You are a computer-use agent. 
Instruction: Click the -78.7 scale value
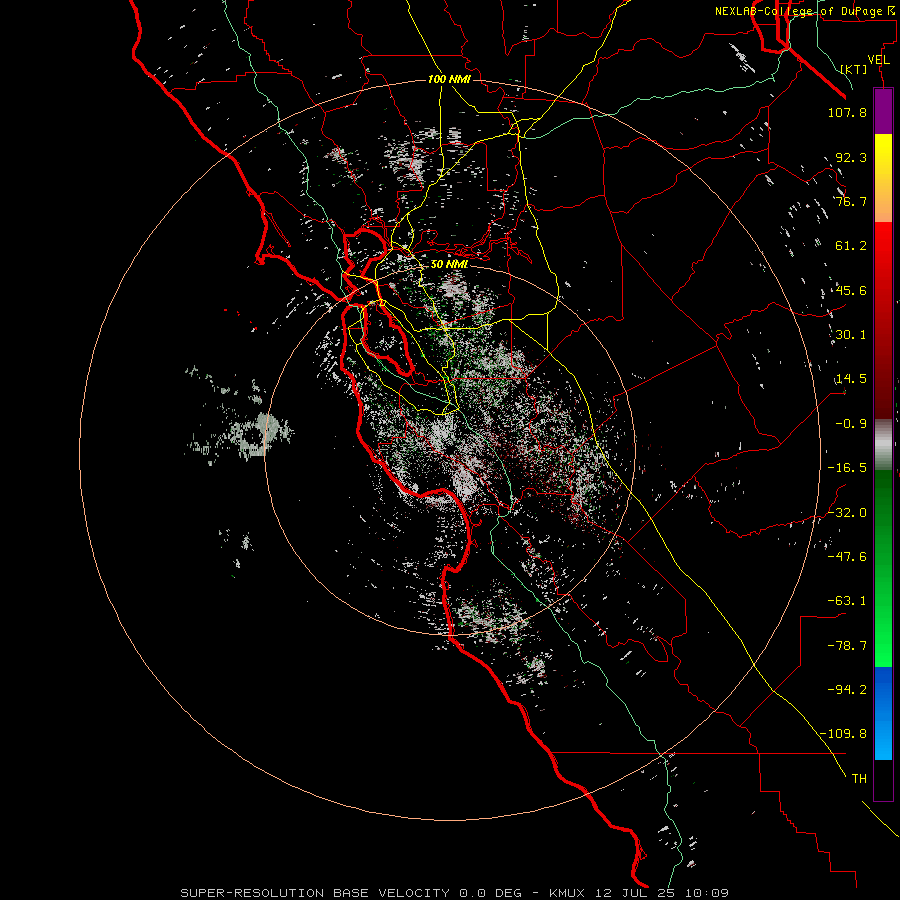click(x=847, y=646)
